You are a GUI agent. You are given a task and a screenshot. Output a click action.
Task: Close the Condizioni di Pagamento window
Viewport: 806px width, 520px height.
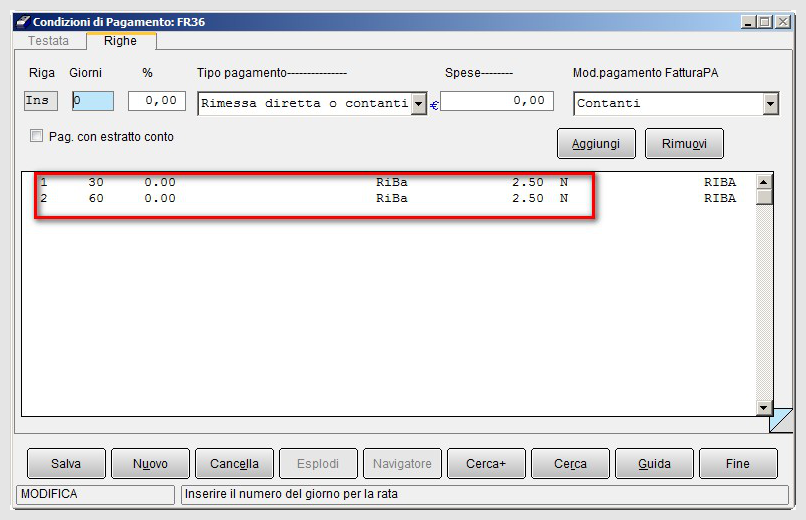point(783,22)
